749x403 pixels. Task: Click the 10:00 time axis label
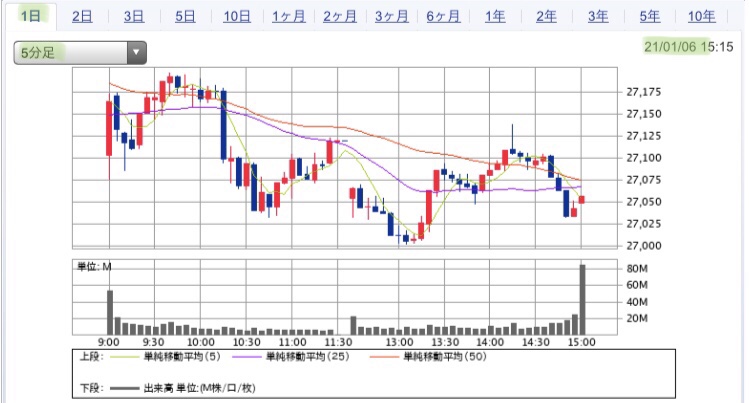click(201, 342)
